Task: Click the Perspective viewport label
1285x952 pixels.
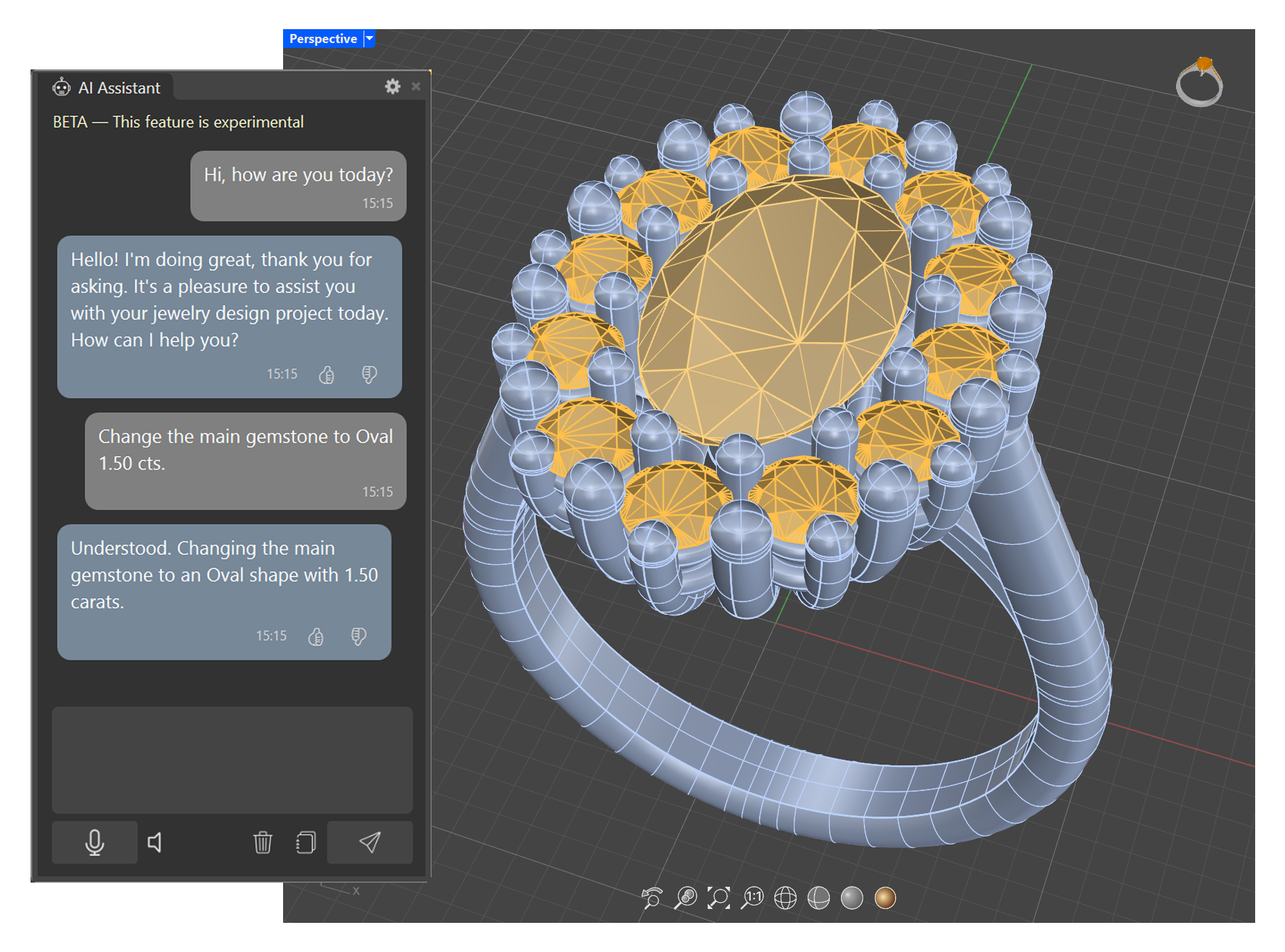Action: (323, 39)
